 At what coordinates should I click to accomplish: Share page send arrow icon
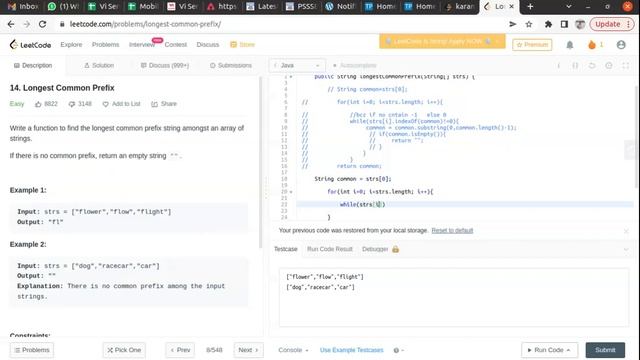click(x=513, y=24)
